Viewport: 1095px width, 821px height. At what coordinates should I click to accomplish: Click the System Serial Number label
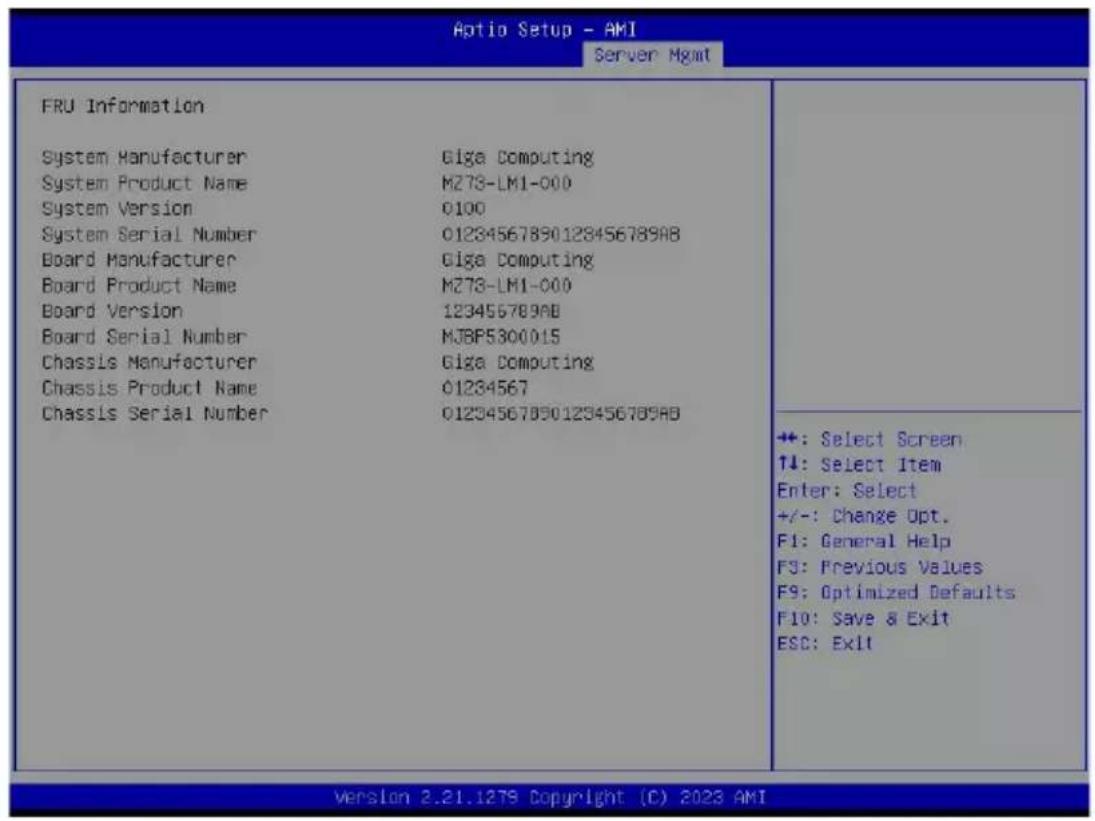[149, 235]
